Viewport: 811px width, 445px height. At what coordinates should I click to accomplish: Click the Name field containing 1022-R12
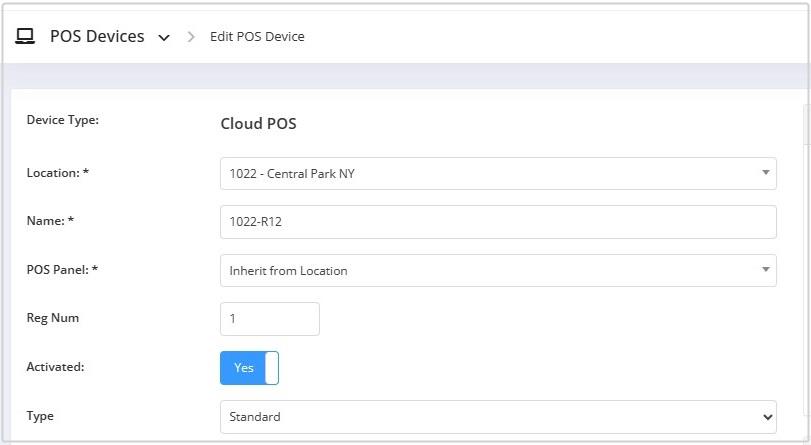[498, 222]
